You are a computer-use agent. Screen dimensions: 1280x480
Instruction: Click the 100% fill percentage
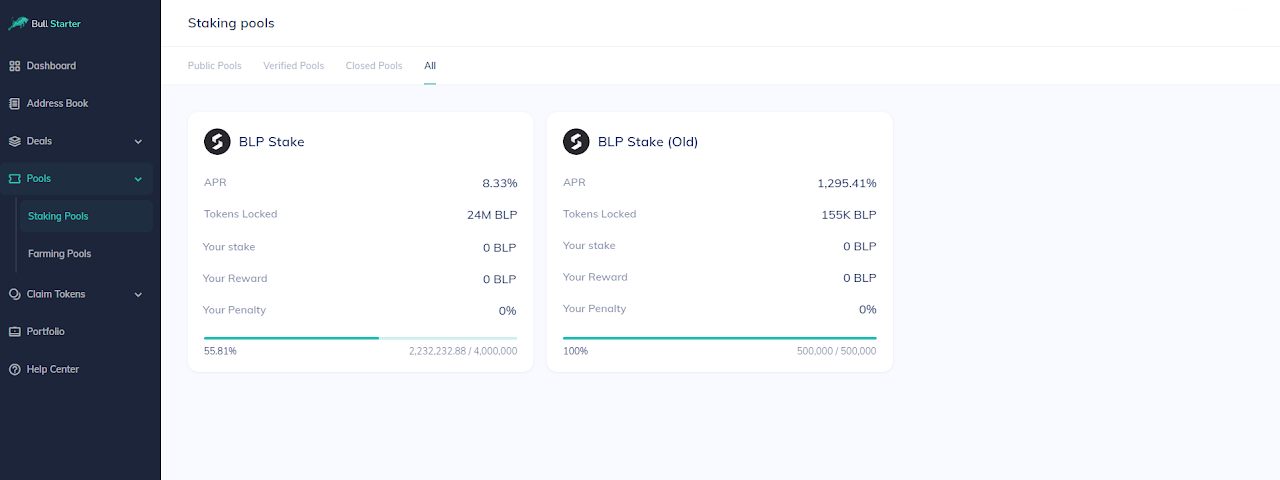[575, 352]
